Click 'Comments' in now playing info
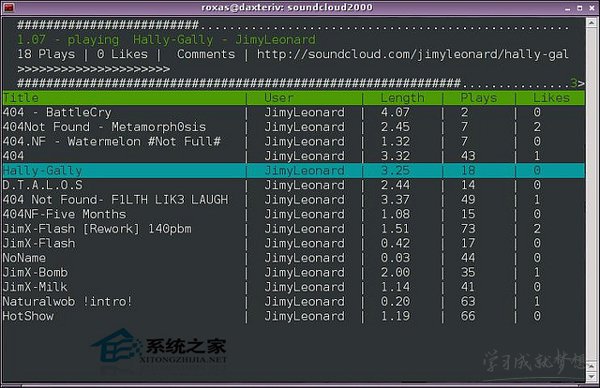The width and height of the screenshot is (600, 388). (206, 54)
